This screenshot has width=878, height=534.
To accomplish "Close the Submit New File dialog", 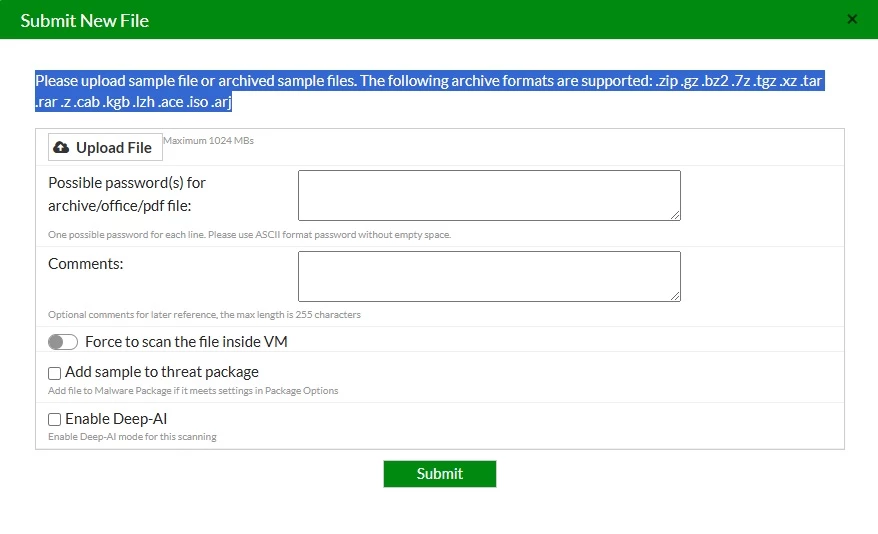I will pyautogui.click(x=852, y=20).
